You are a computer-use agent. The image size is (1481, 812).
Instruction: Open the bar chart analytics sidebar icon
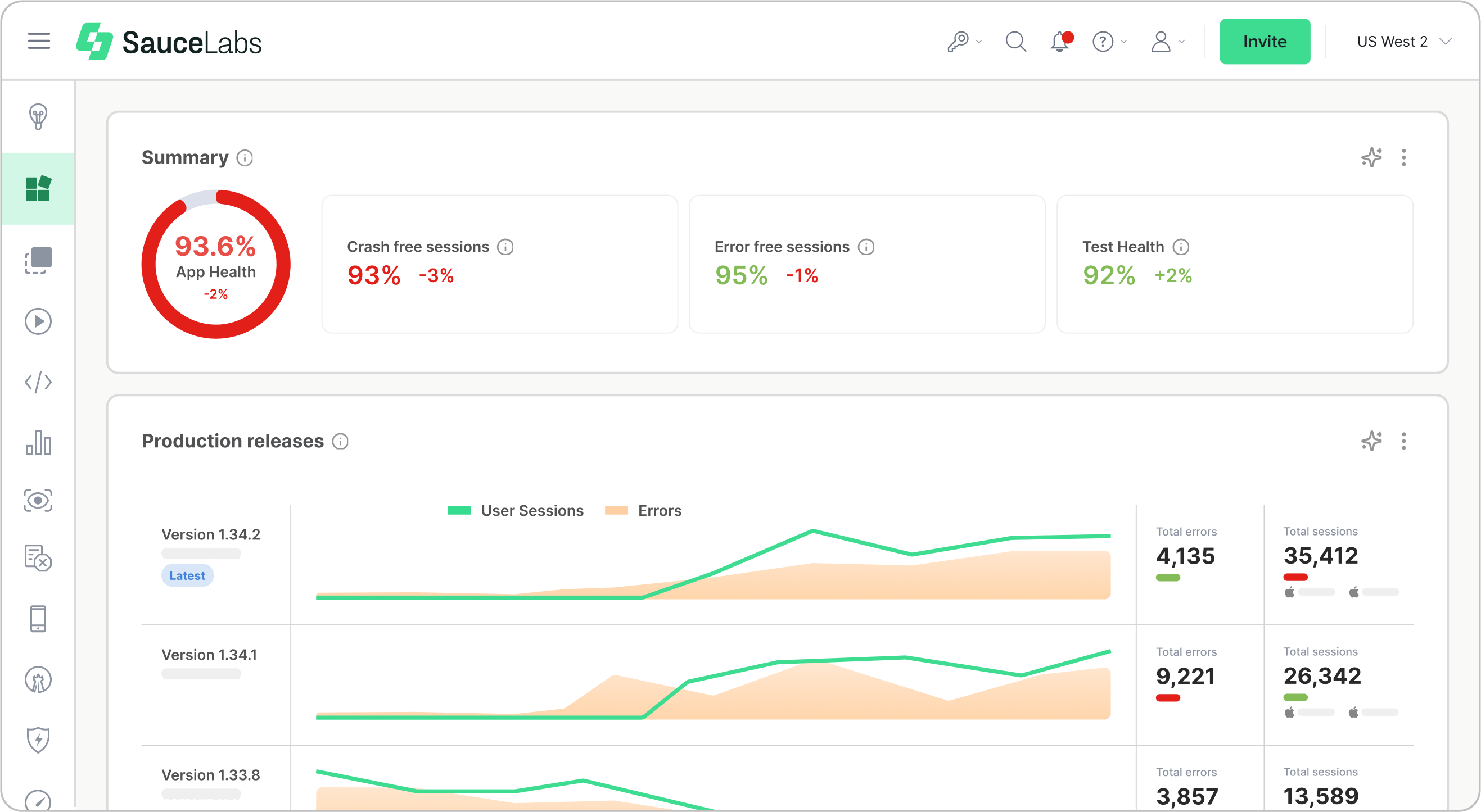(38, 442)
